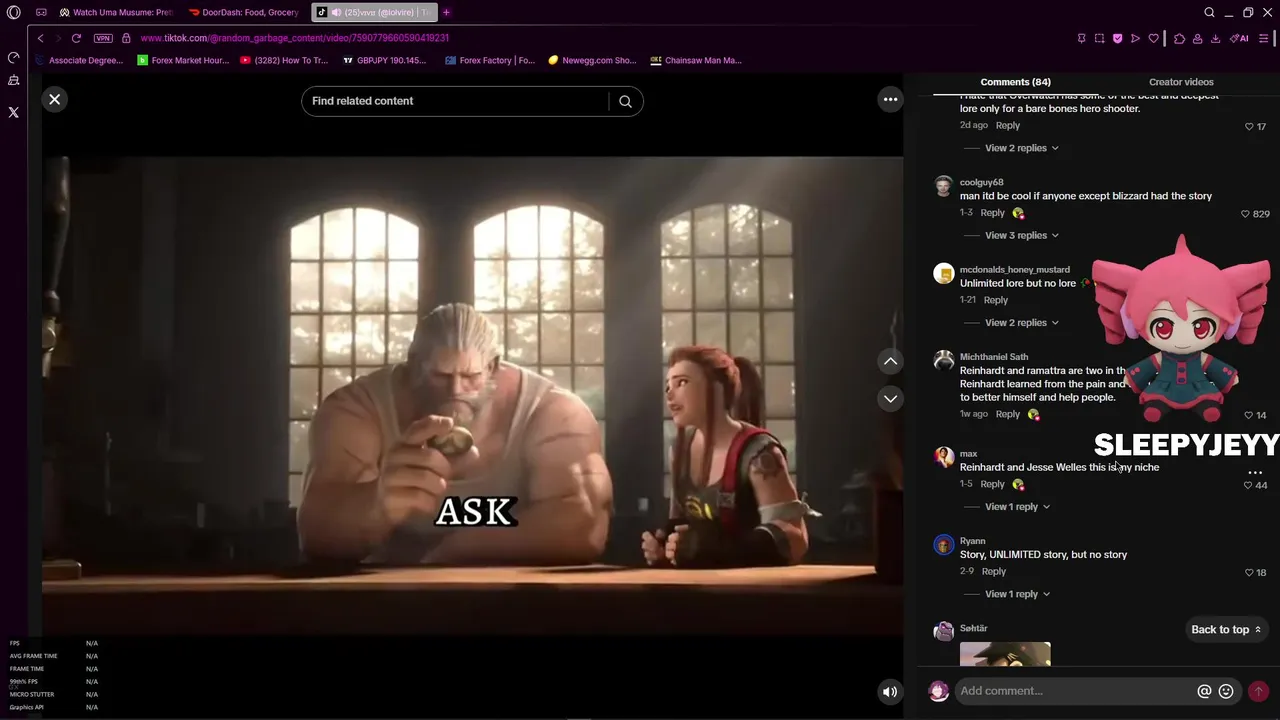This screenshot has height=720, width=1280.
Task: Mute tab audio on TikTok tab speaker
Action: [335, 12]
